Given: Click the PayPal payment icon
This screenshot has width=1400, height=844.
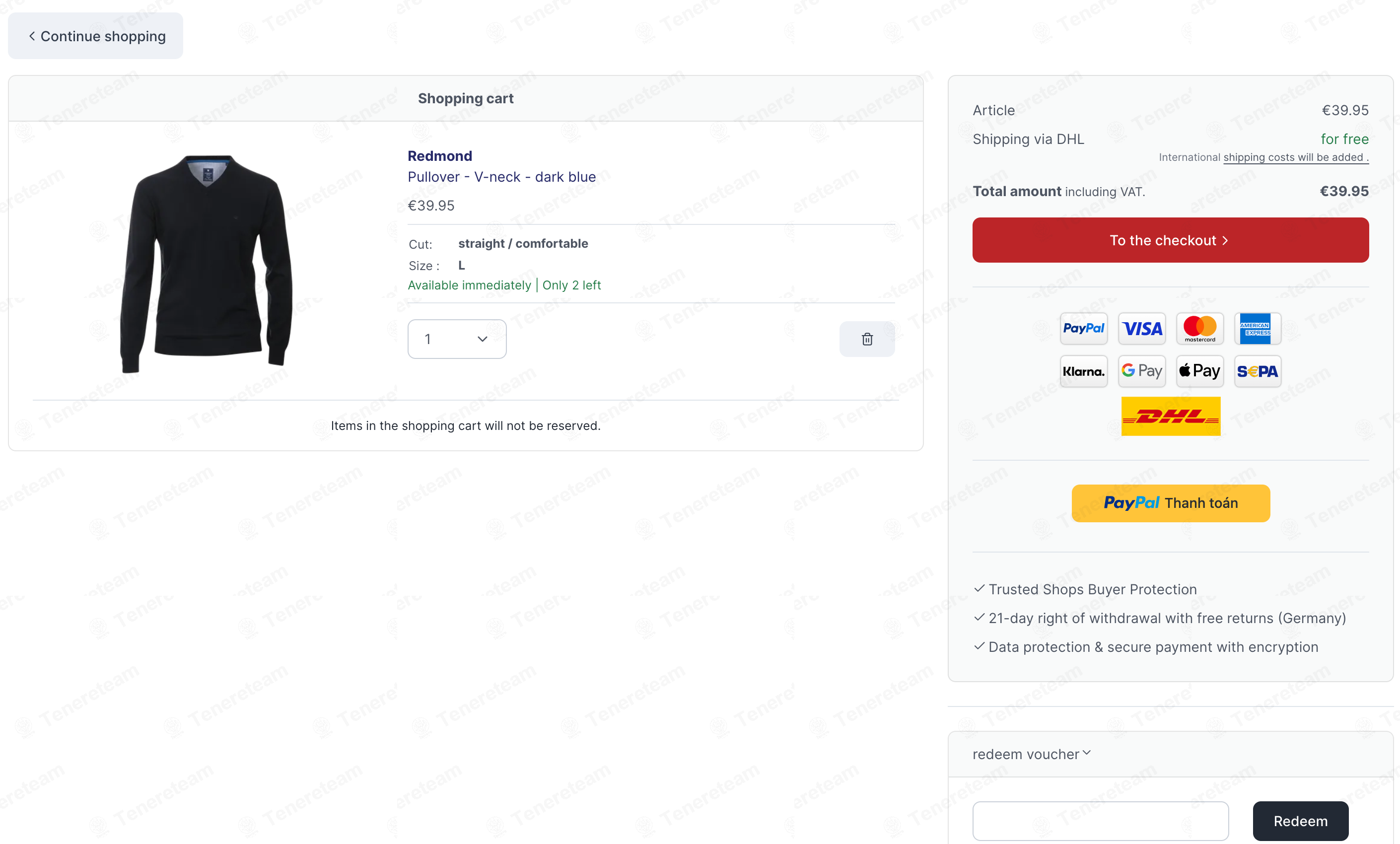Looking at the screenshot, I should (1084, 329).
